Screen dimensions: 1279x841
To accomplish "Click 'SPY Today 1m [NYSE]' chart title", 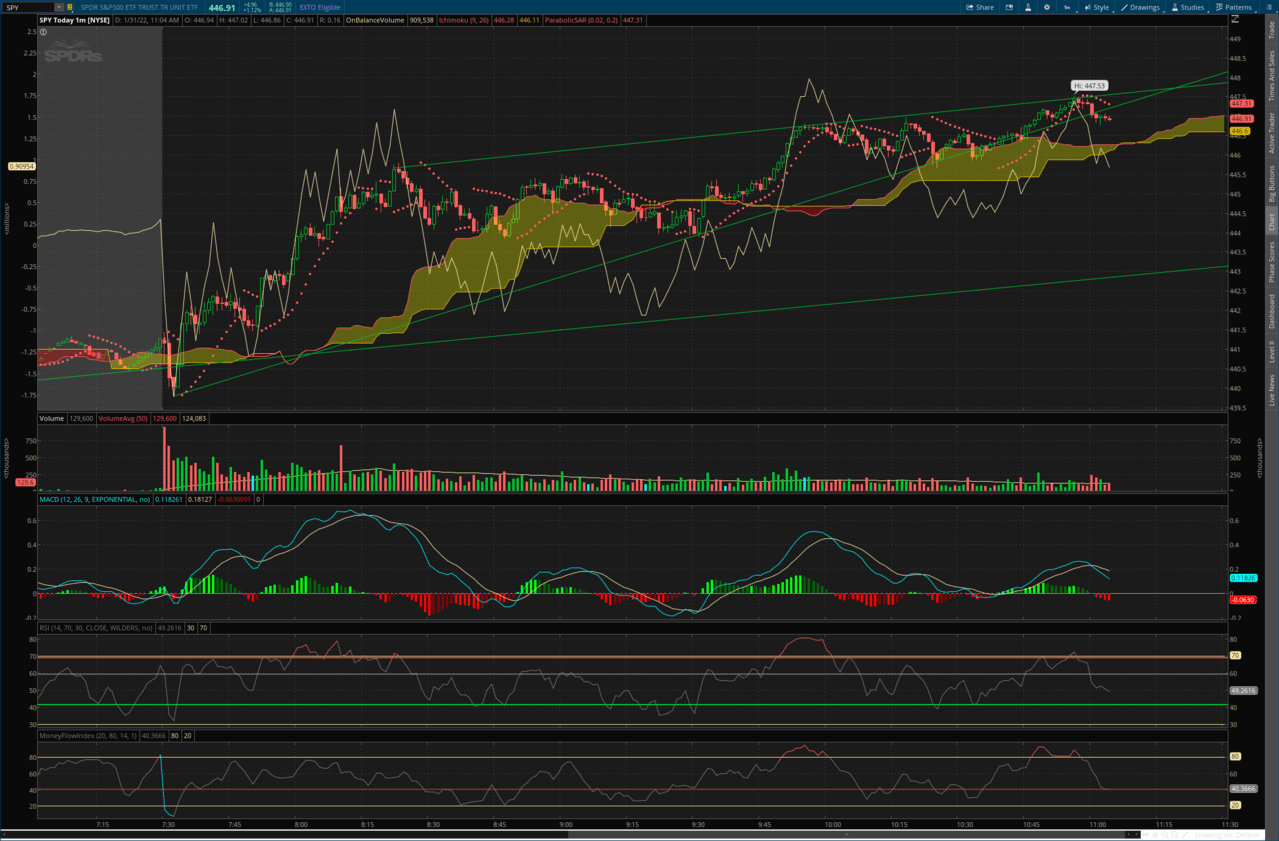I will click(74, 20).
